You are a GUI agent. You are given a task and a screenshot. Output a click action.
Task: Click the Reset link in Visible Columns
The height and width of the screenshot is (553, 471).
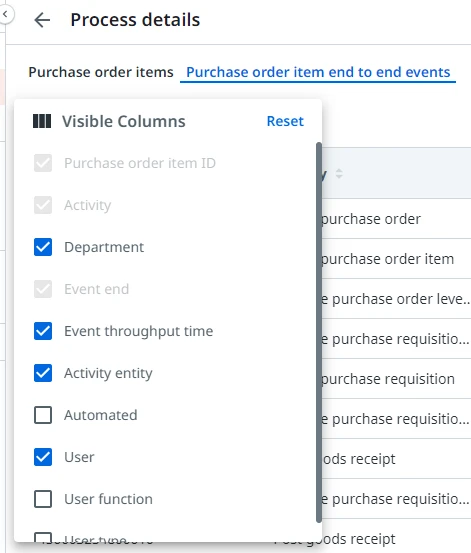point(285,121)
